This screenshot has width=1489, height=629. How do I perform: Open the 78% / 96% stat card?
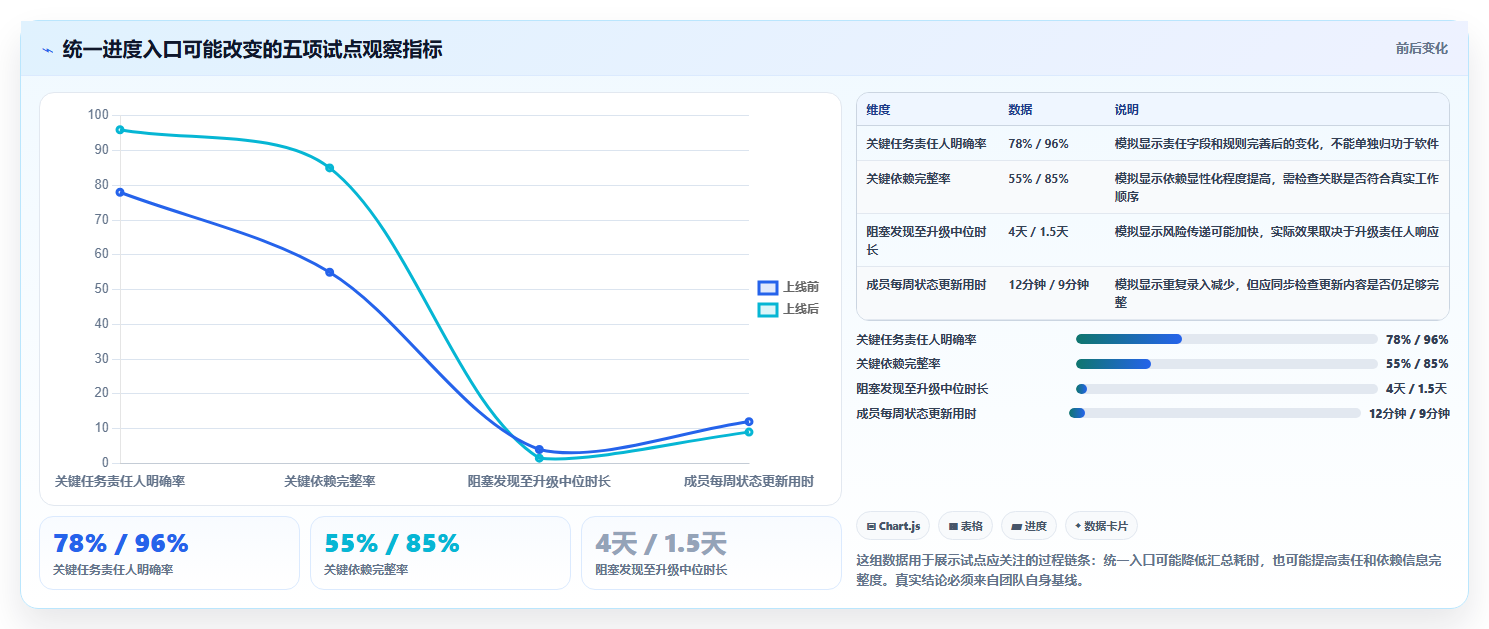point(169,553)
